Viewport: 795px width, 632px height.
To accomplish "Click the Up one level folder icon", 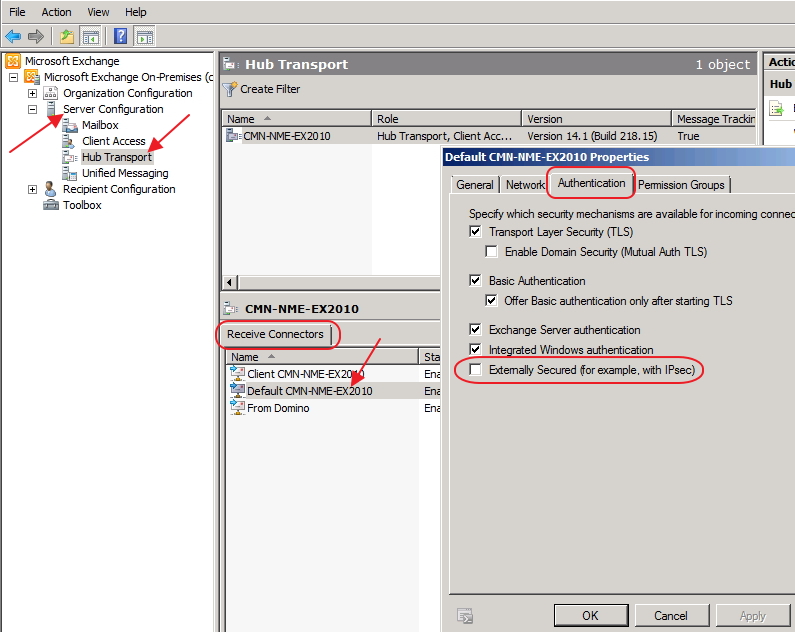I will pos(67,36).
